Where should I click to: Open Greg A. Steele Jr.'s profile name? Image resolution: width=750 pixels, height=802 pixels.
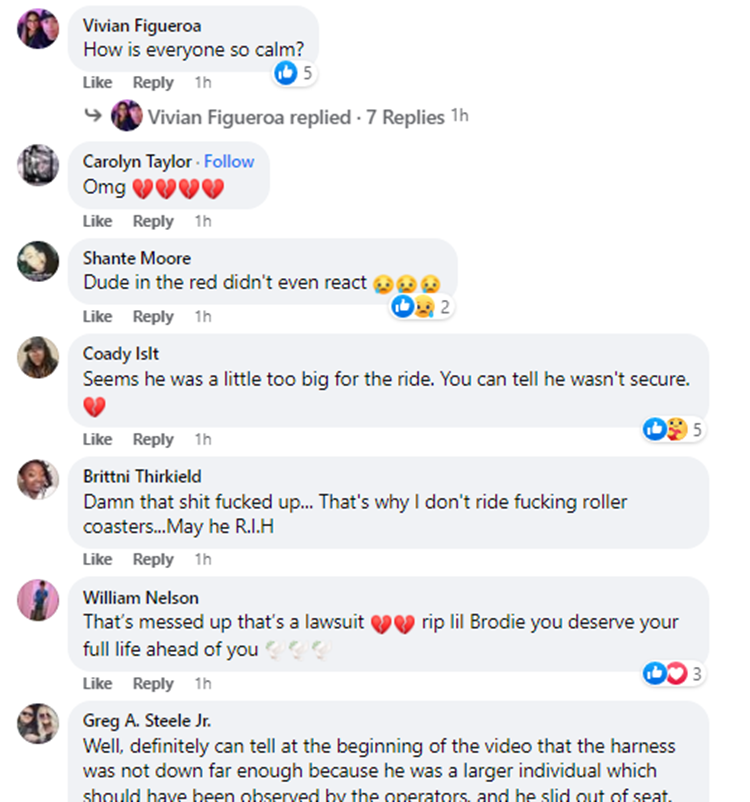(x=147, y=720)
